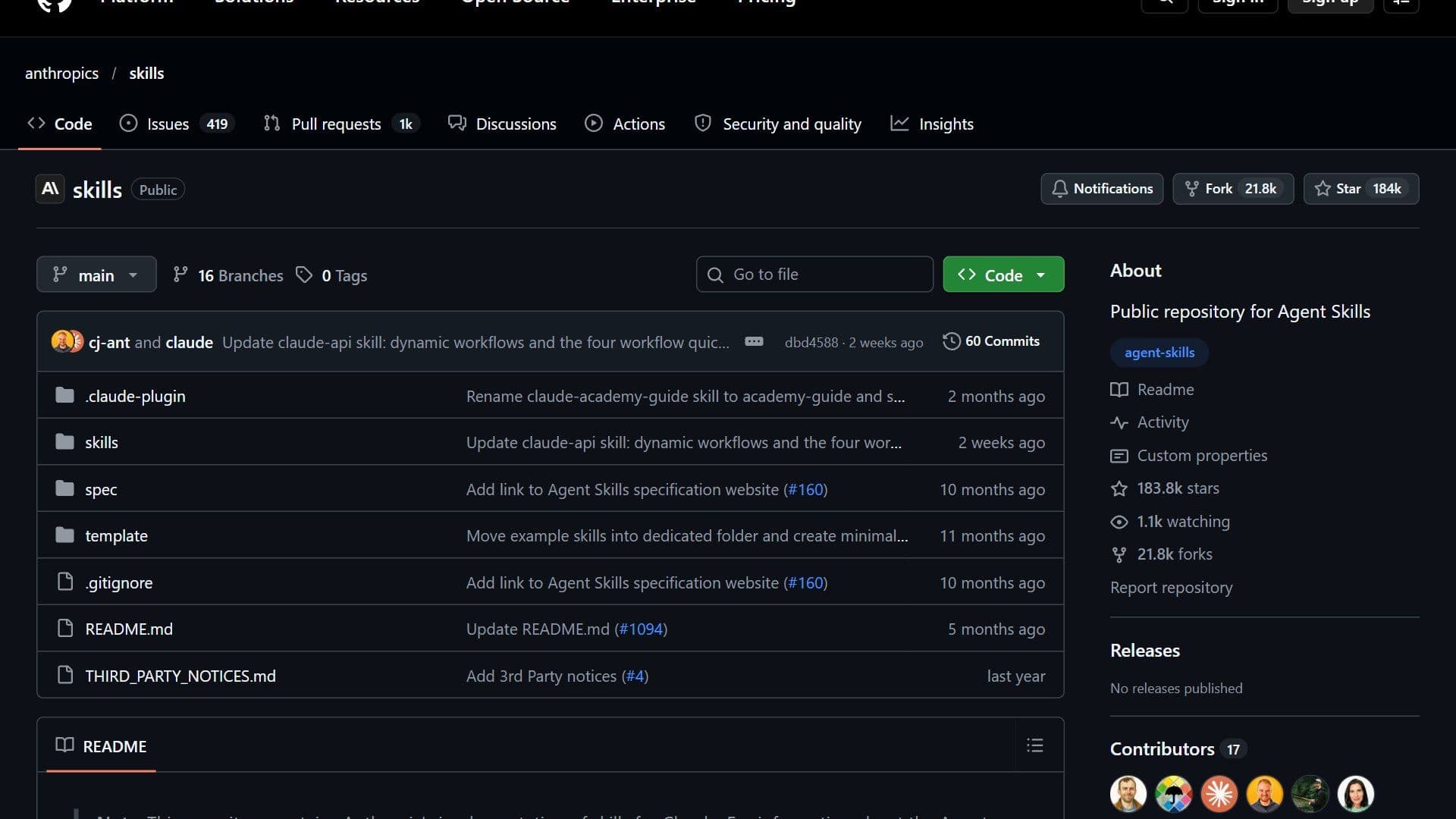Open the README outline icon
The height and width of the screenshot is (819, 1456).
[x=1035, y=745]
